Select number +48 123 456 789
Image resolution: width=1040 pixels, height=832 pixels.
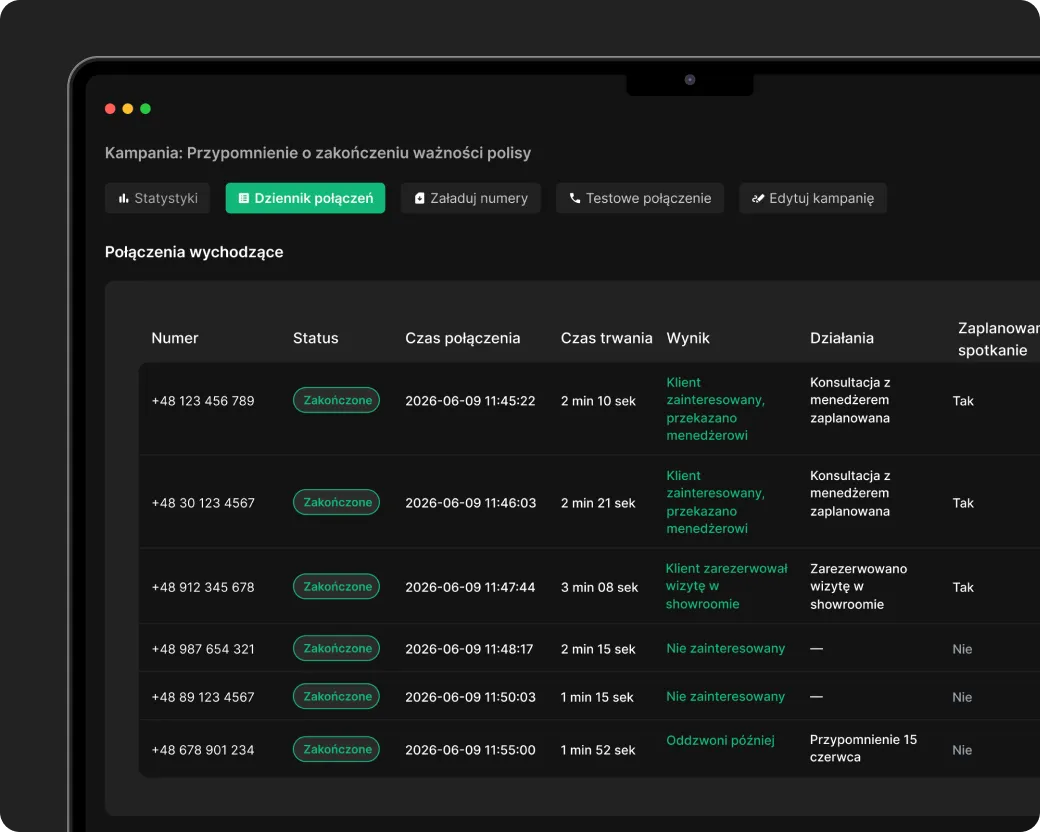tap(203, 401)
